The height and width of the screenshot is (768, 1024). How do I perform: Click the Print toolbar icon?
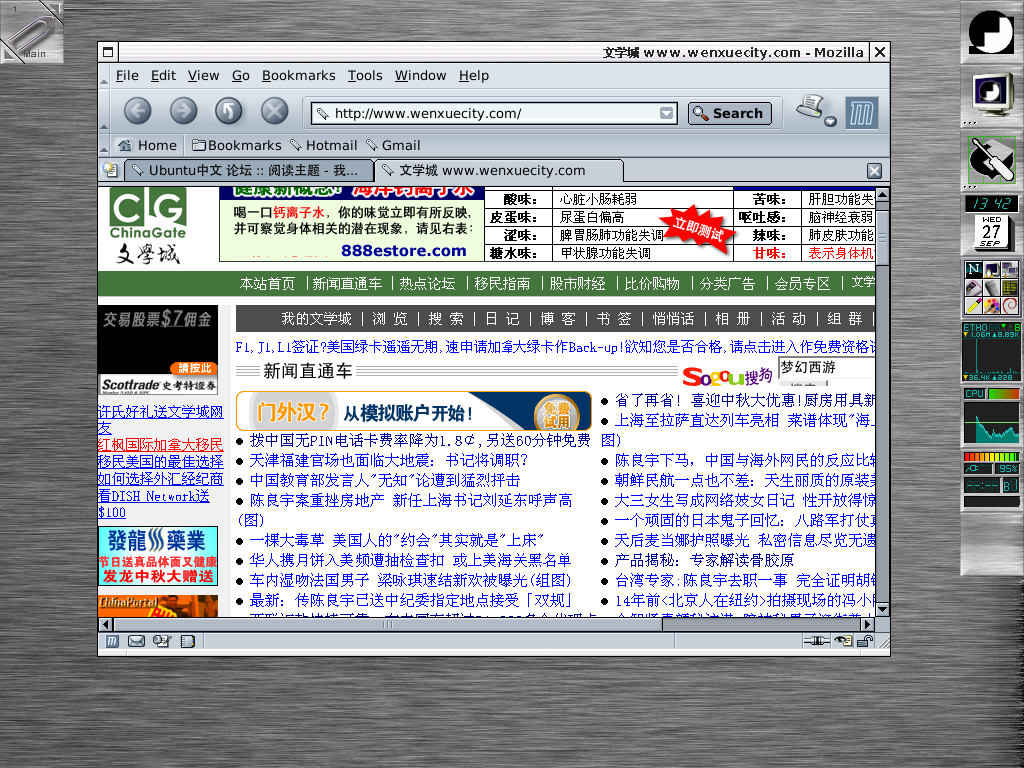811,107
